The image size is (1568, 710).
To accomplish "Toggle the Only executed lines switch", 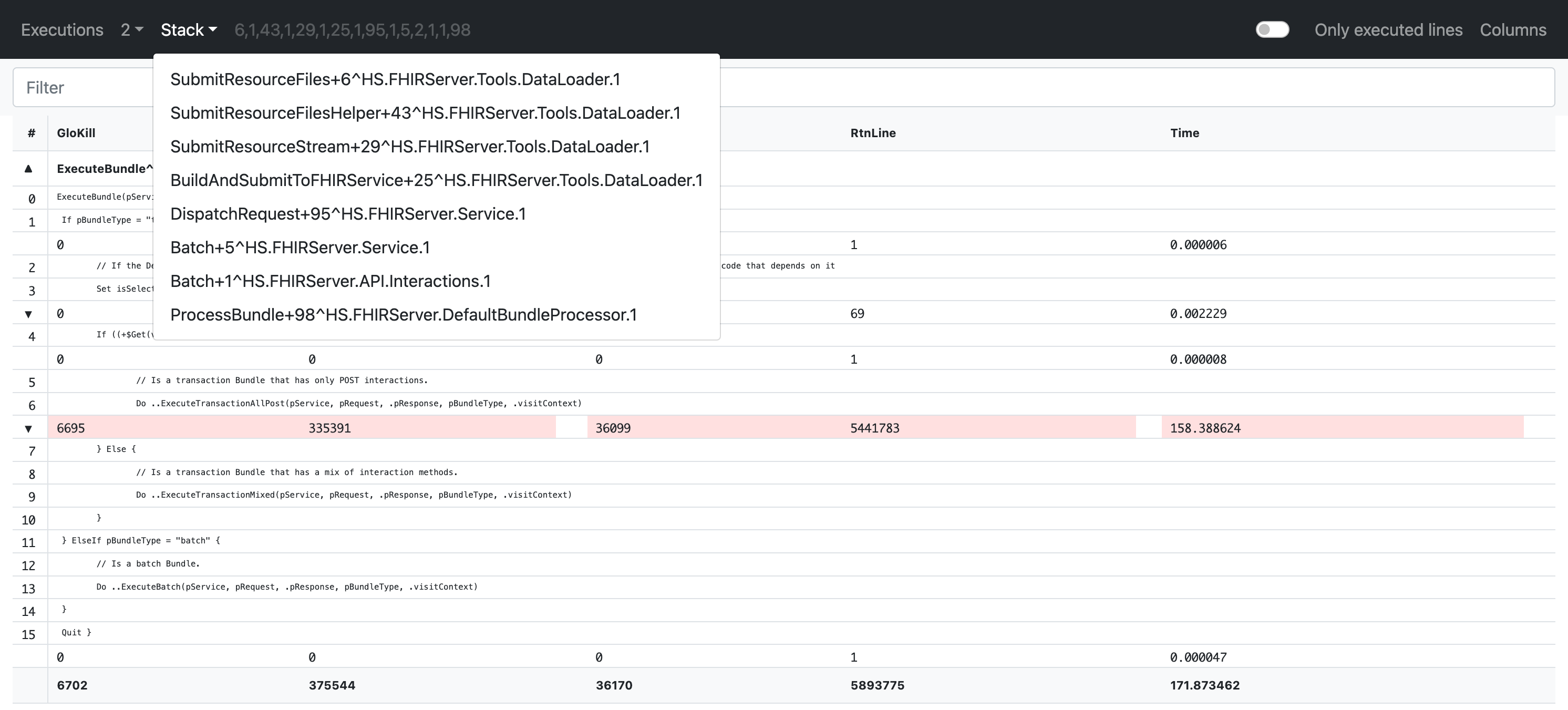I will click(1272, 29).
